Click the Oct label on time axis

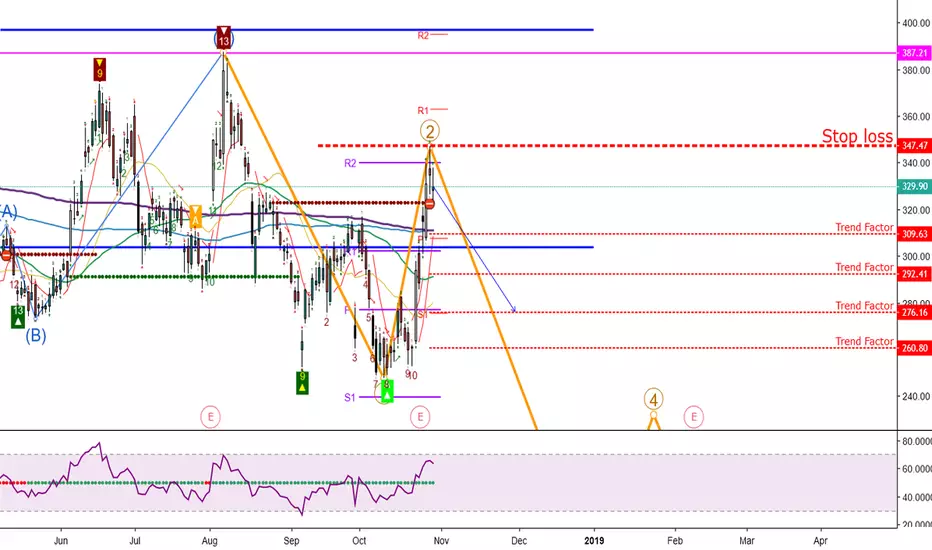359,540
